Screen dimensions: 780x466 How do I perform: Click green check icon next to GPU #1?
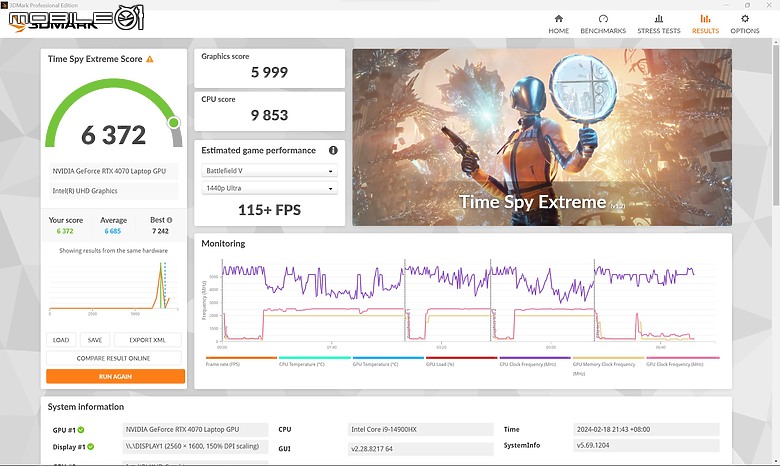pos(81,430)
